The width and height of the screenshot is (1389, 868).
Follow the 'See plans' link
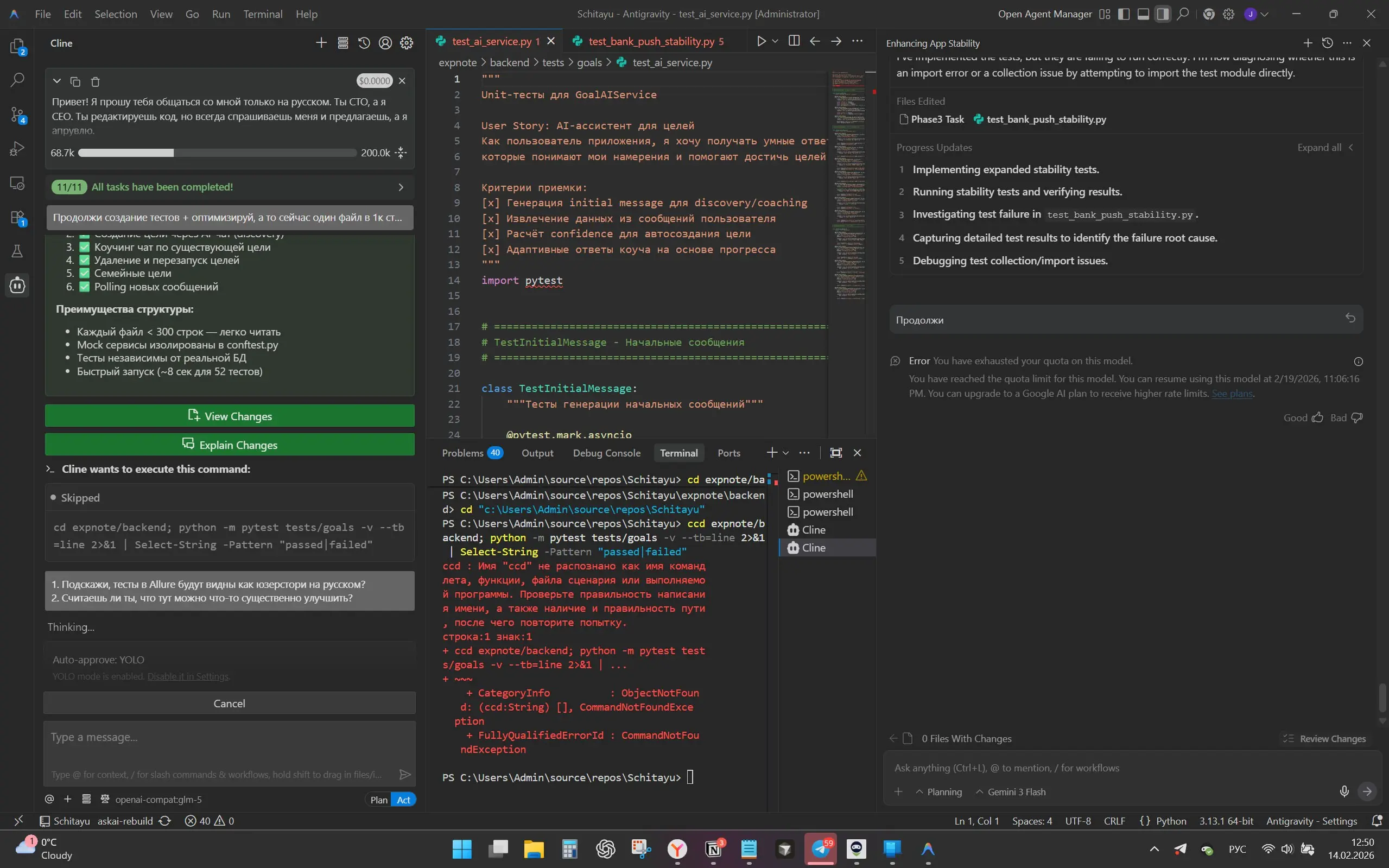(1232, 393)
